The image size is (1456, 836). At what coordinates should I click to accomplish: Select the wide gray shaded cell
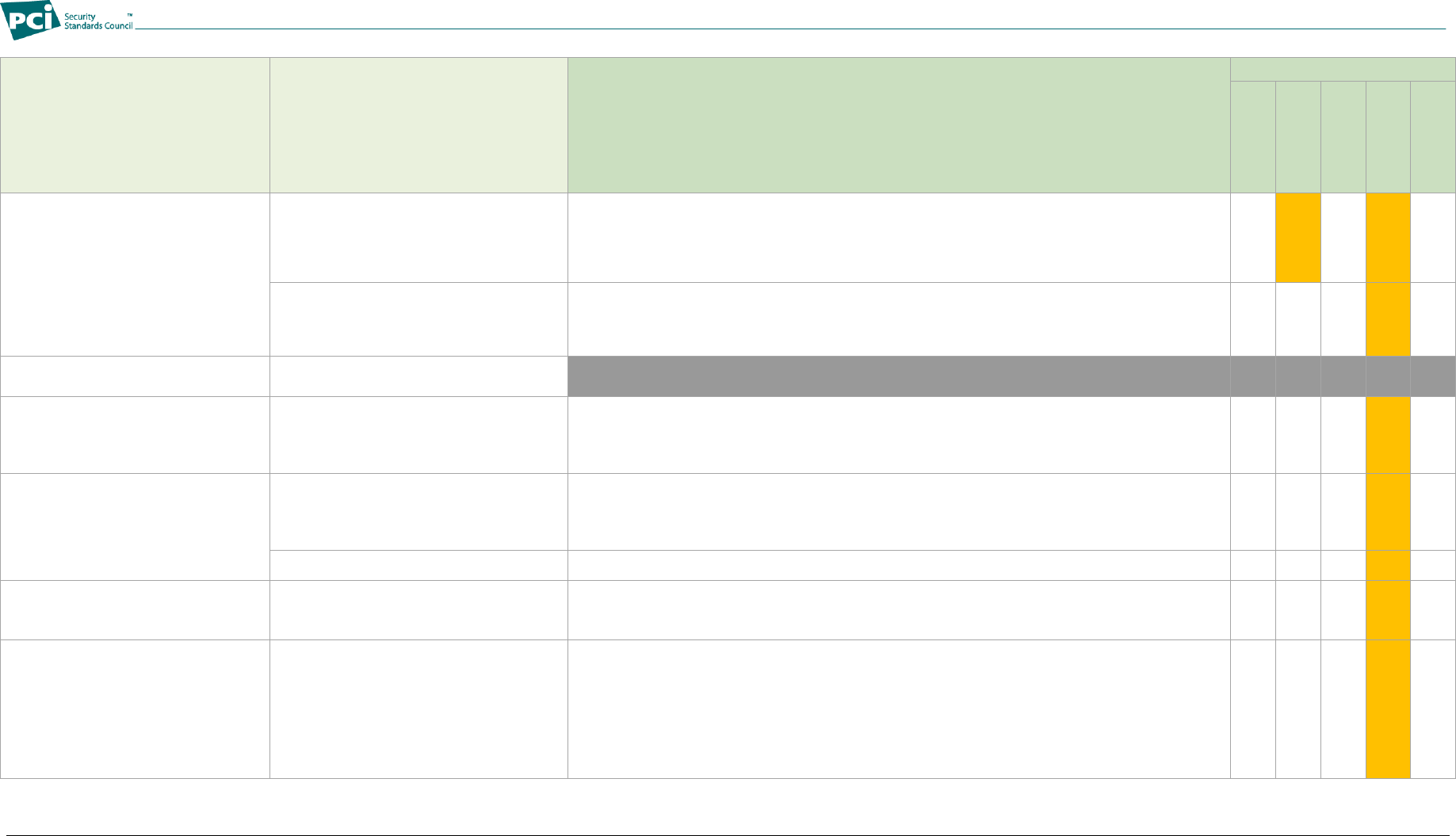point(899,376)
